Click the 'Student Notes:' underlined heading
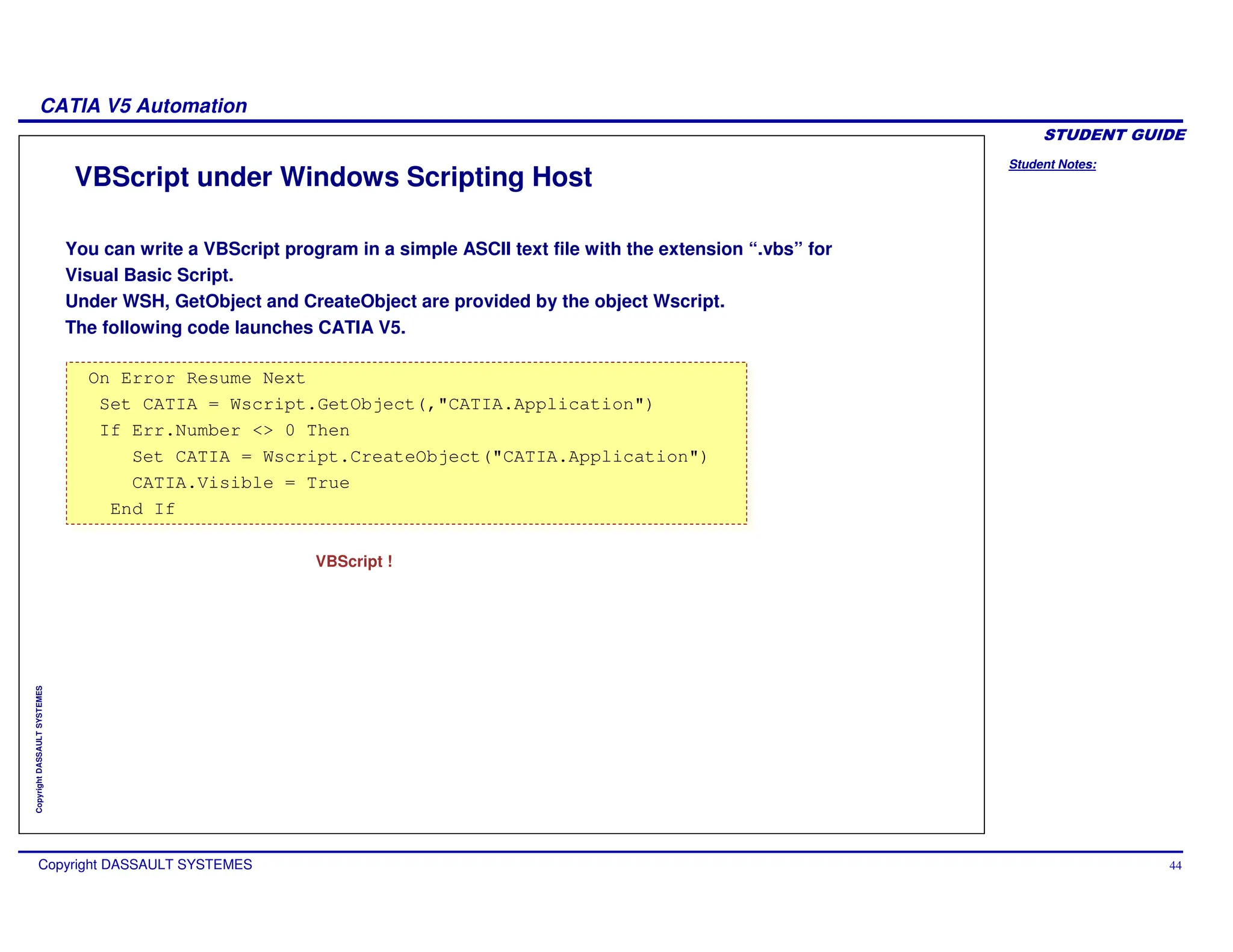 click(x=1052, y=164)
